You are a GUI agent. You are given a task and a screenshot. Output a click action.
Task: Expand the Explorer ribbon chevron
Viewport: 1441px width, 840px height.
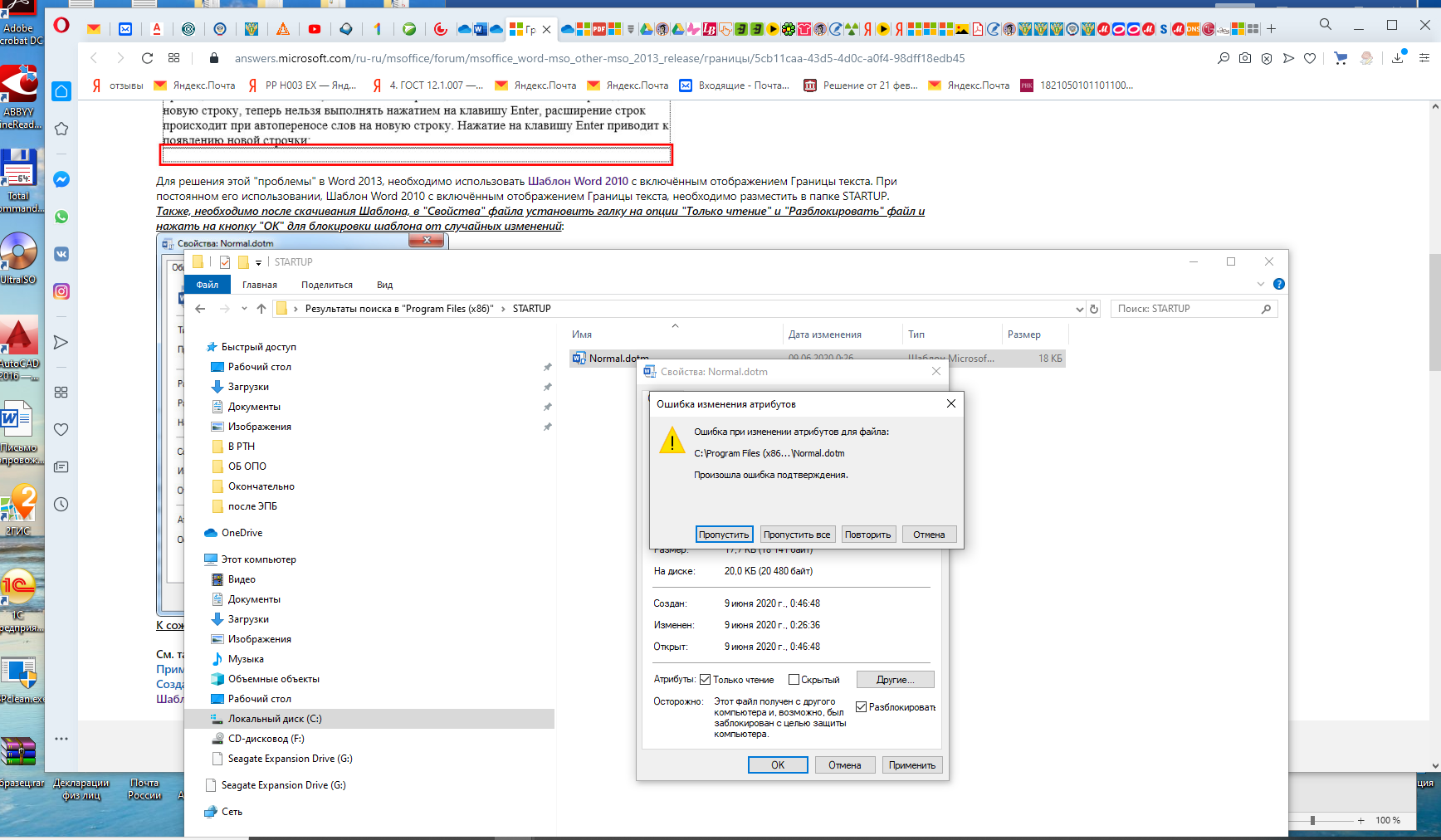pyautogui.click(x=1261, y=284)
